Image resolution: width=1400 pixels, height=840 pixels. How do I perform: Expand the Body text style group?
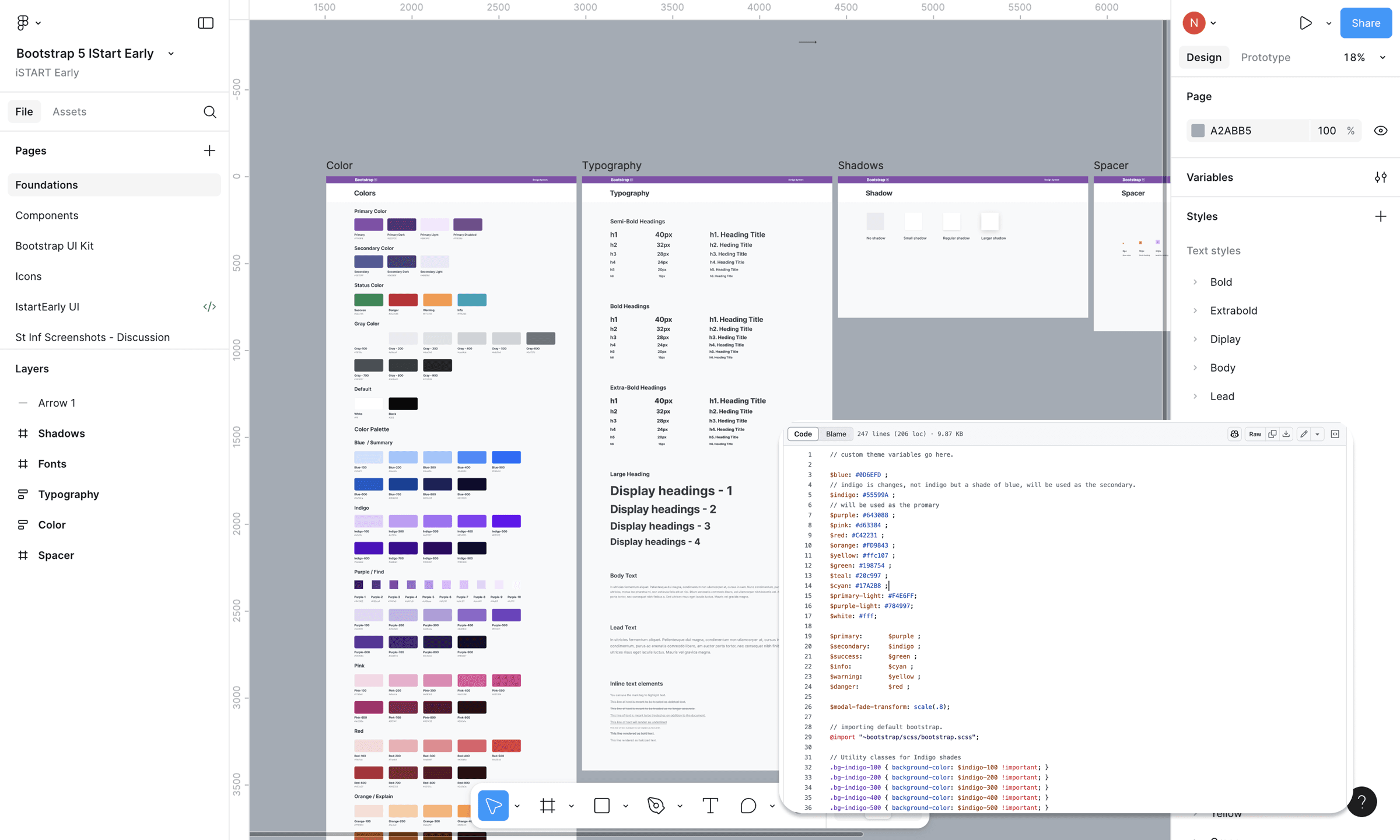coord(1195,368)
